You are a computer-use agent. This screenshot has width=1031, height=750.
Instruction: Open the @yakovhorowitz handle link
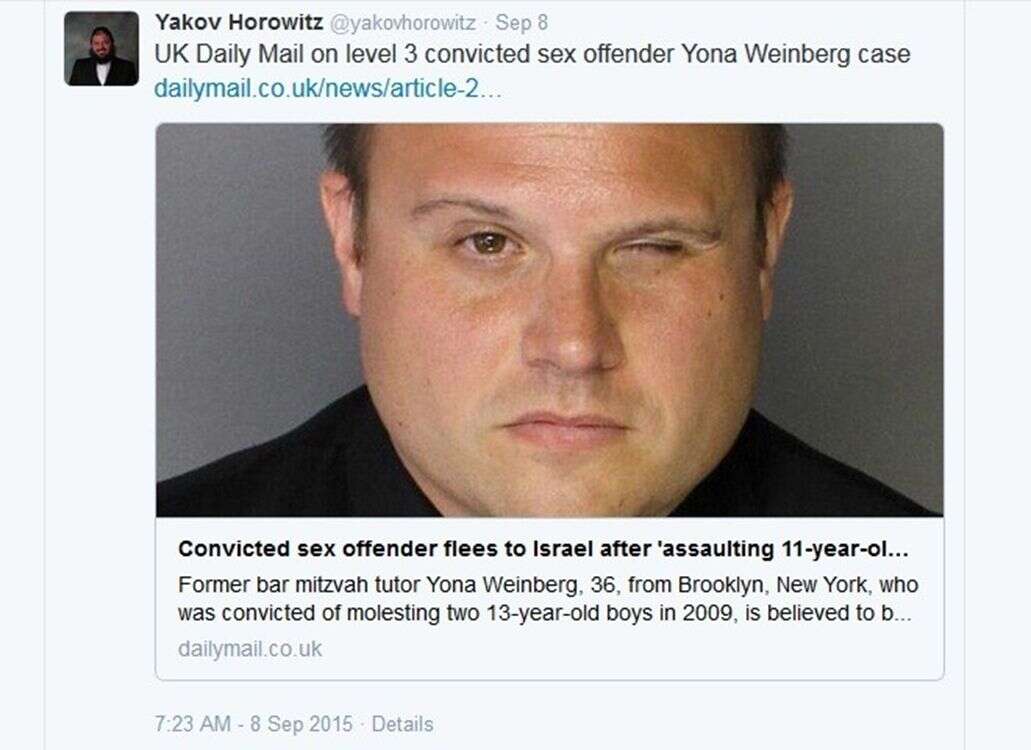pyautogui.click(x=402, y=23)
